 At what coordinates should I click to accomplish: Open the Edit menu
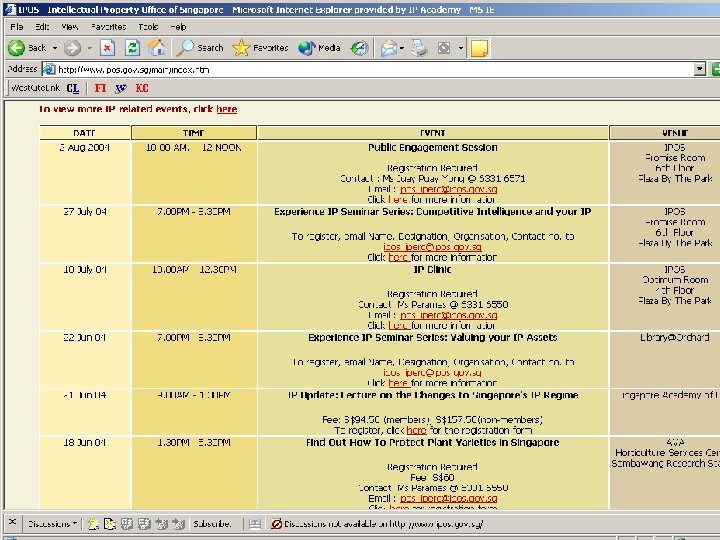pyautogui.click(x=42, y=27)
